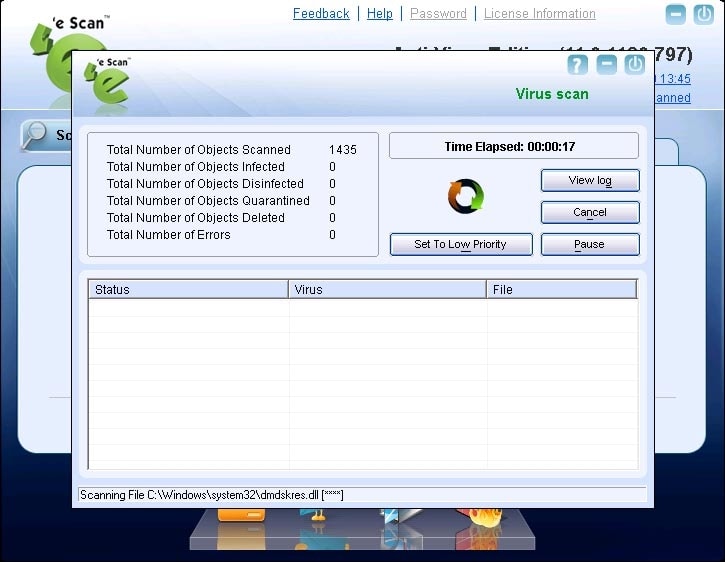This screenshot has width=725, height=562.
Task: Click Total Number of Errors label
Action: tap(168, 235)
